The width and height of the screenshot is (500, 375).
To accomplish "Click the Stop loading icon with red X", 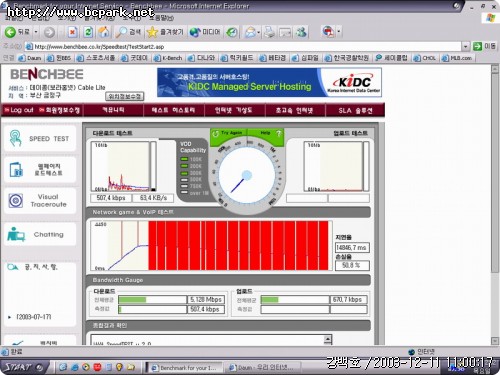I will tap(72, 32).
